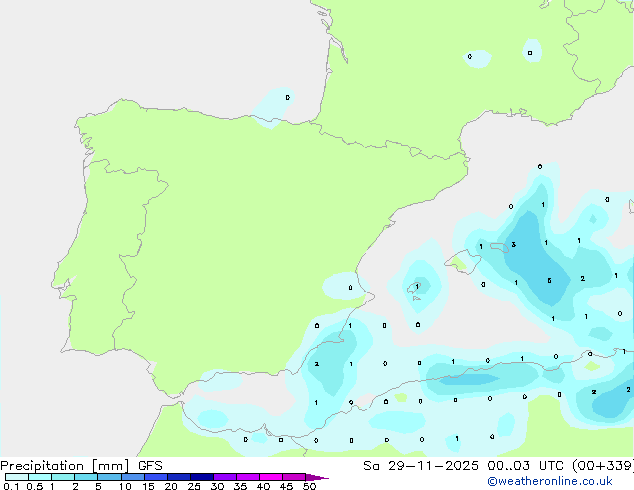This screenshot has width=634, height=490.
Task: Click the '(00+339)' forecast offset text
Action: tap(602, 466)
